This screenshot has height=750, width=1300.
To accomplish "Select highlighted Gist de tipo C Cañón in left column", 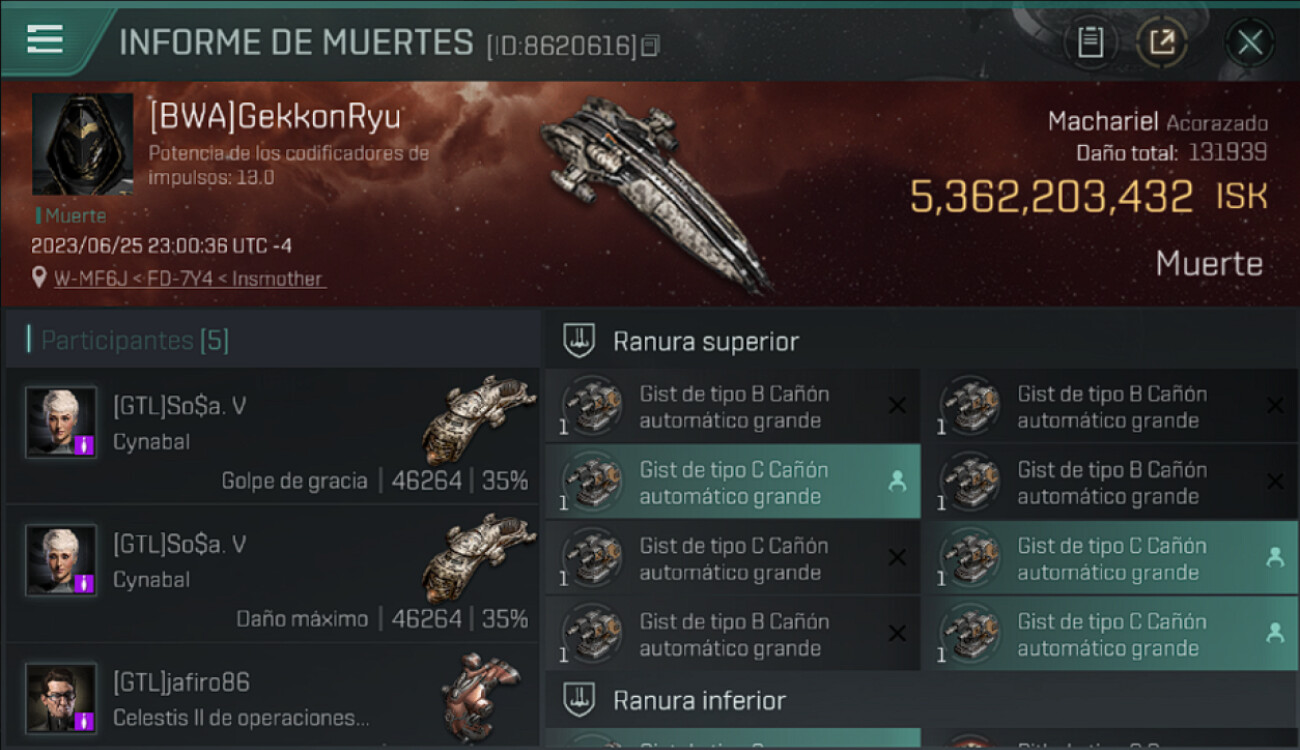I will 731,482.
